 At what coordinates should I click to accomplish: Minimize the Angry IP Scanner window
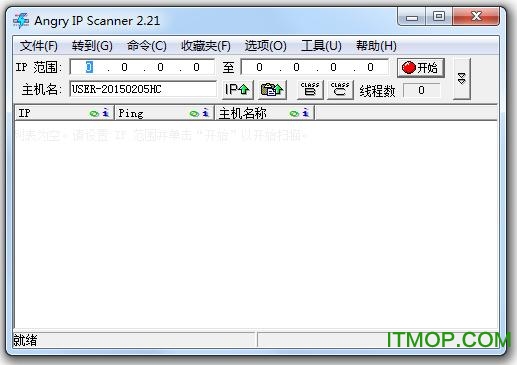point(412,17)
